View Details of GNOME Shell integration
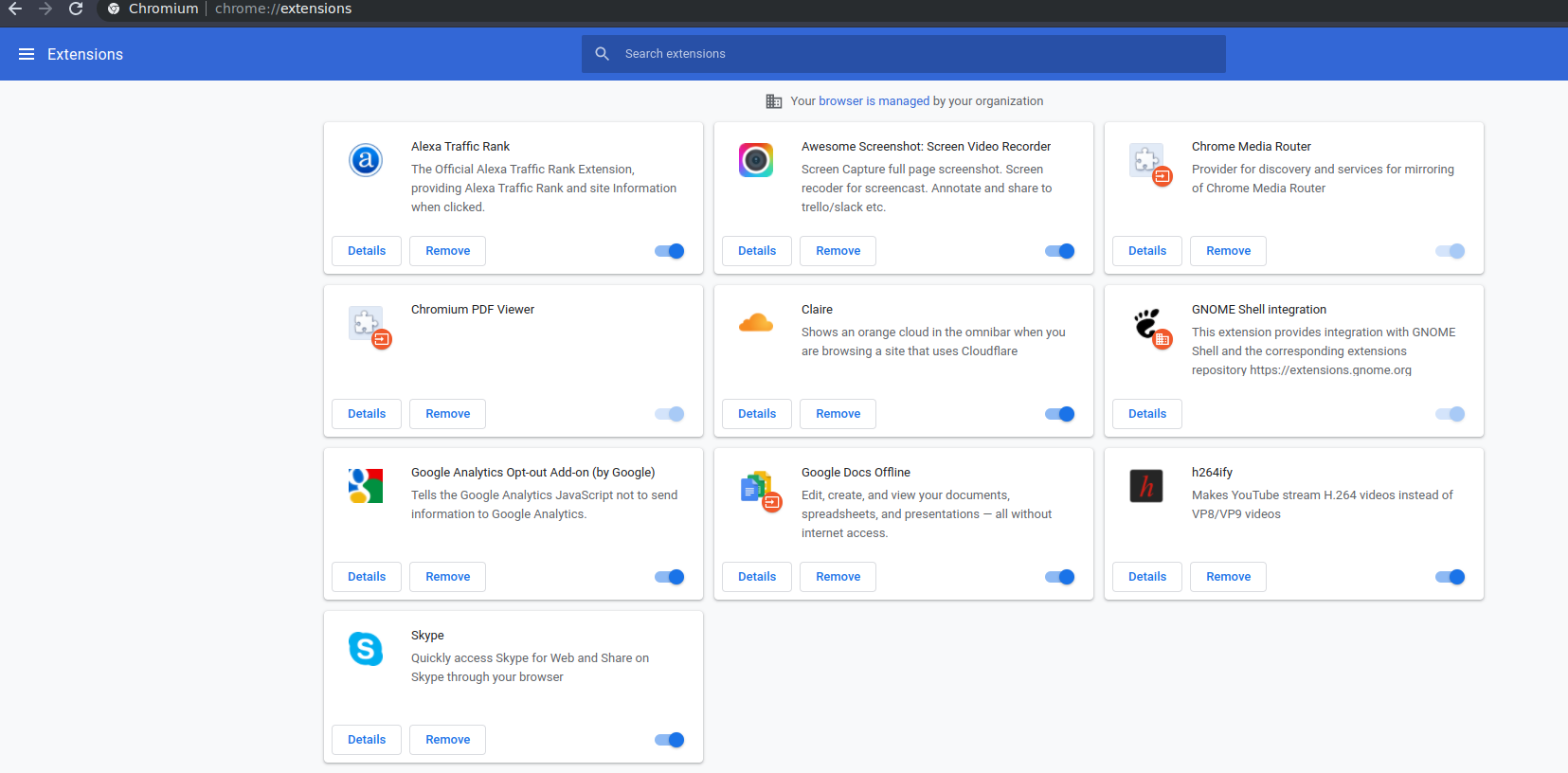 (1147, 414)
